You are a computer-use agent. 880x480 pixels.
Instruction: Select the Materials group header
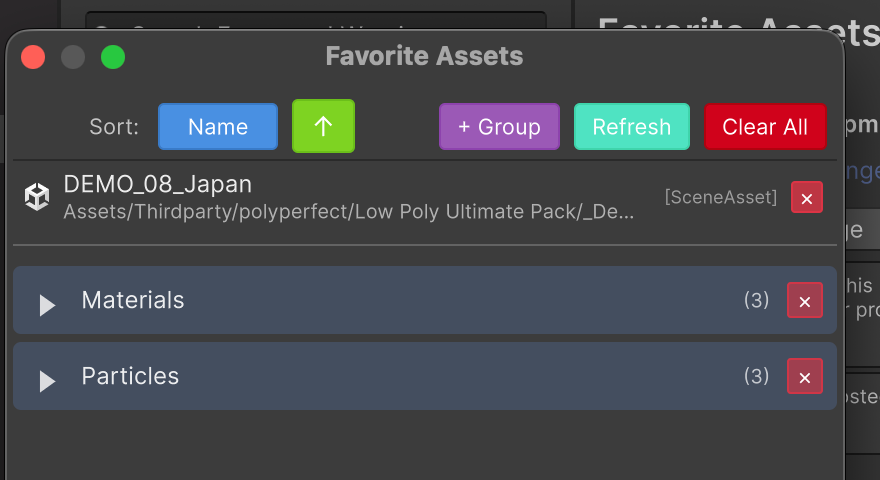point(425,300)
